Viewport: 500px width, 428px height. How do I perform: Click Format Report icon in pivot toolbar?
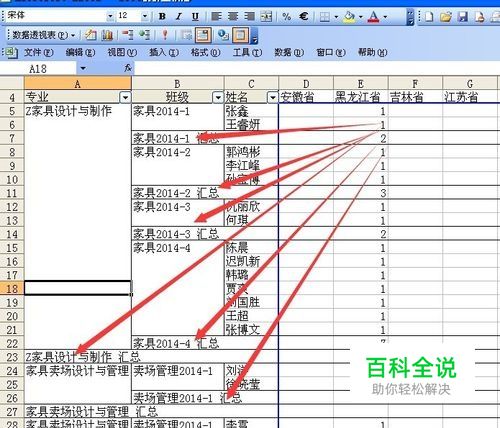[x=90, y=35]
